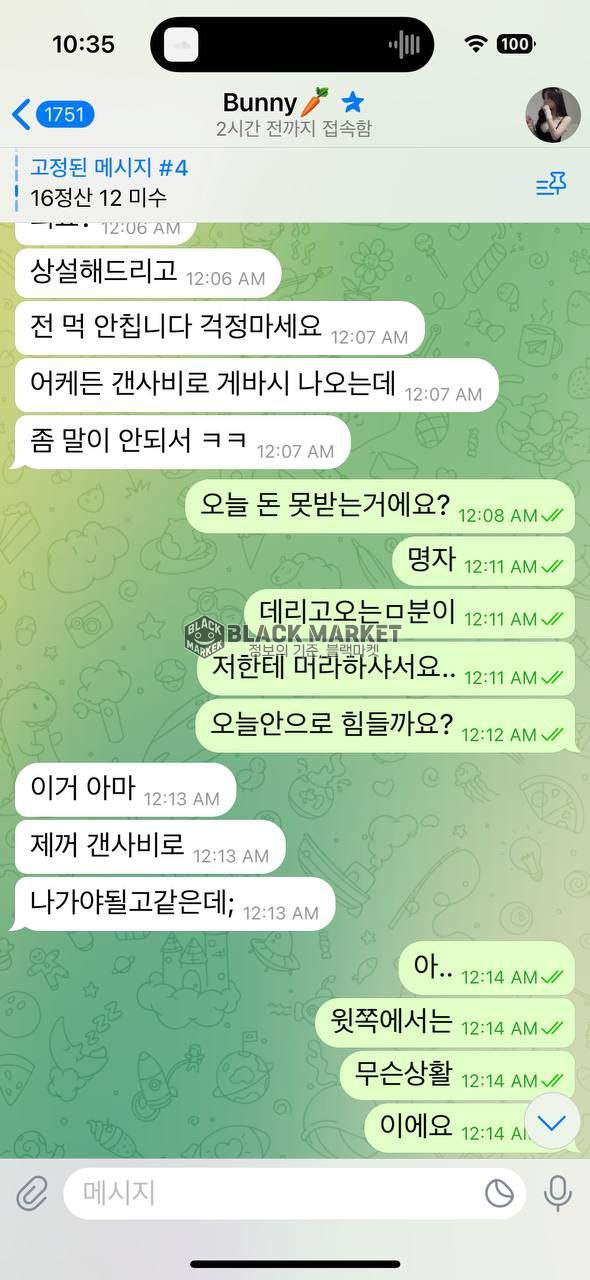Open the sticker panel icon in message field
This screenshot has width=590, height=1280.
coord(499,1192)
